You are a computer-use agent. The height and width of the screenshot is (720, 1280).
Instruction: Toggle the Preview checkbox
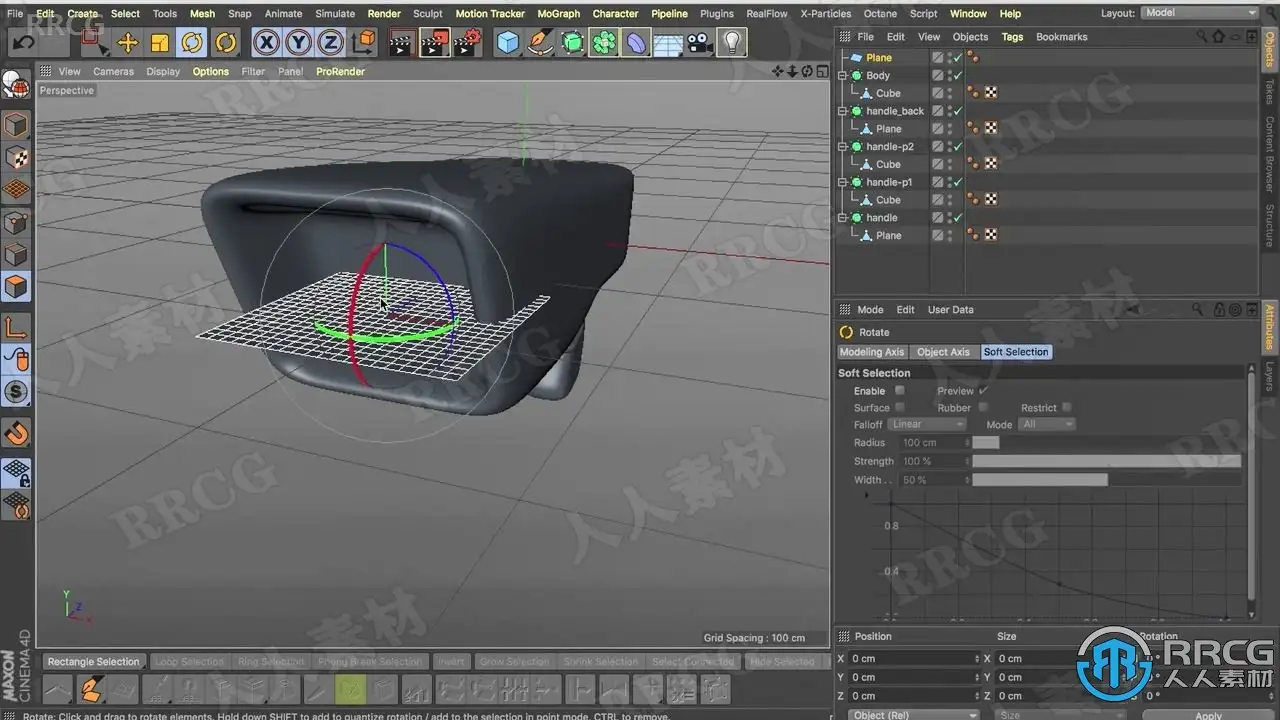[983, 391]
